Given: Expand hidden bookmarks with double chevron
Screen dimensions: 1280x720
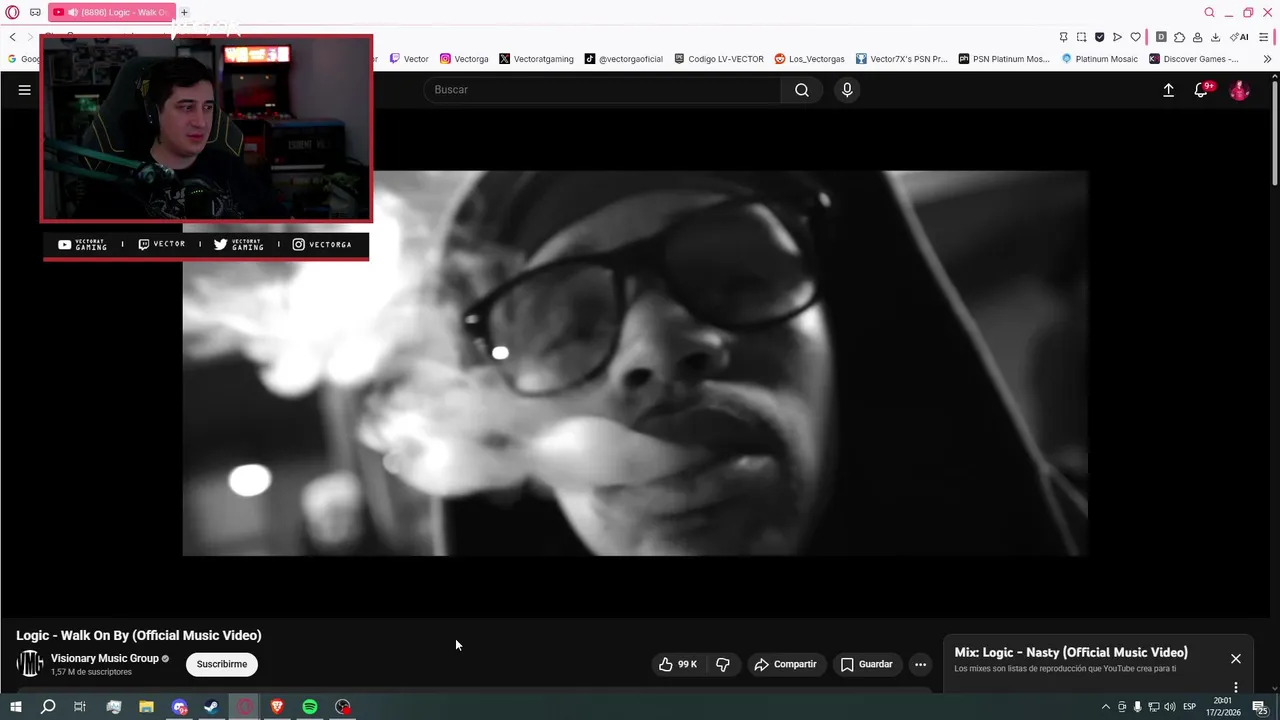Looking at the screenshot, I should click(1267, 59).
